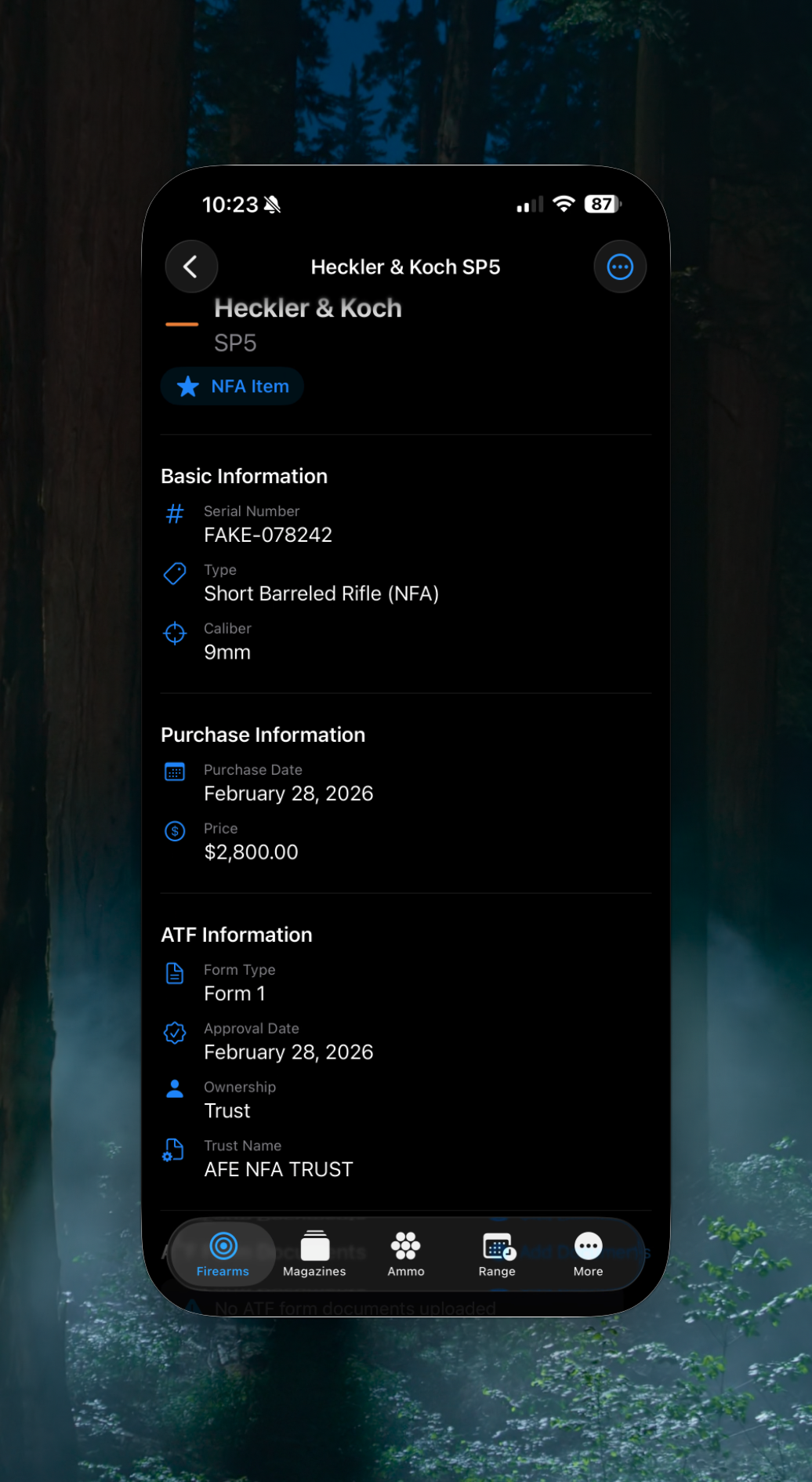
Task: Switch to the Firearms tab
Action: (x=223, y=1254)
